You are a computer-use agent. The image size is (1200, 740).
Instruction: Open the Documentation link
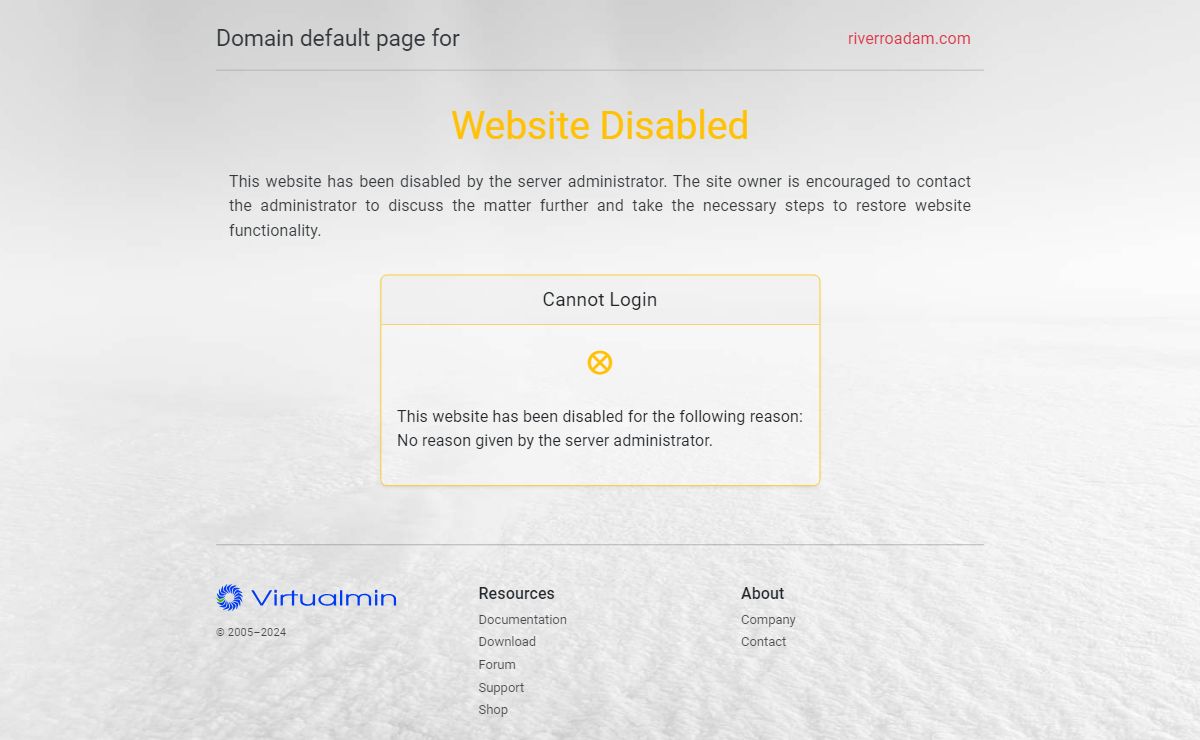click(522, 620)
